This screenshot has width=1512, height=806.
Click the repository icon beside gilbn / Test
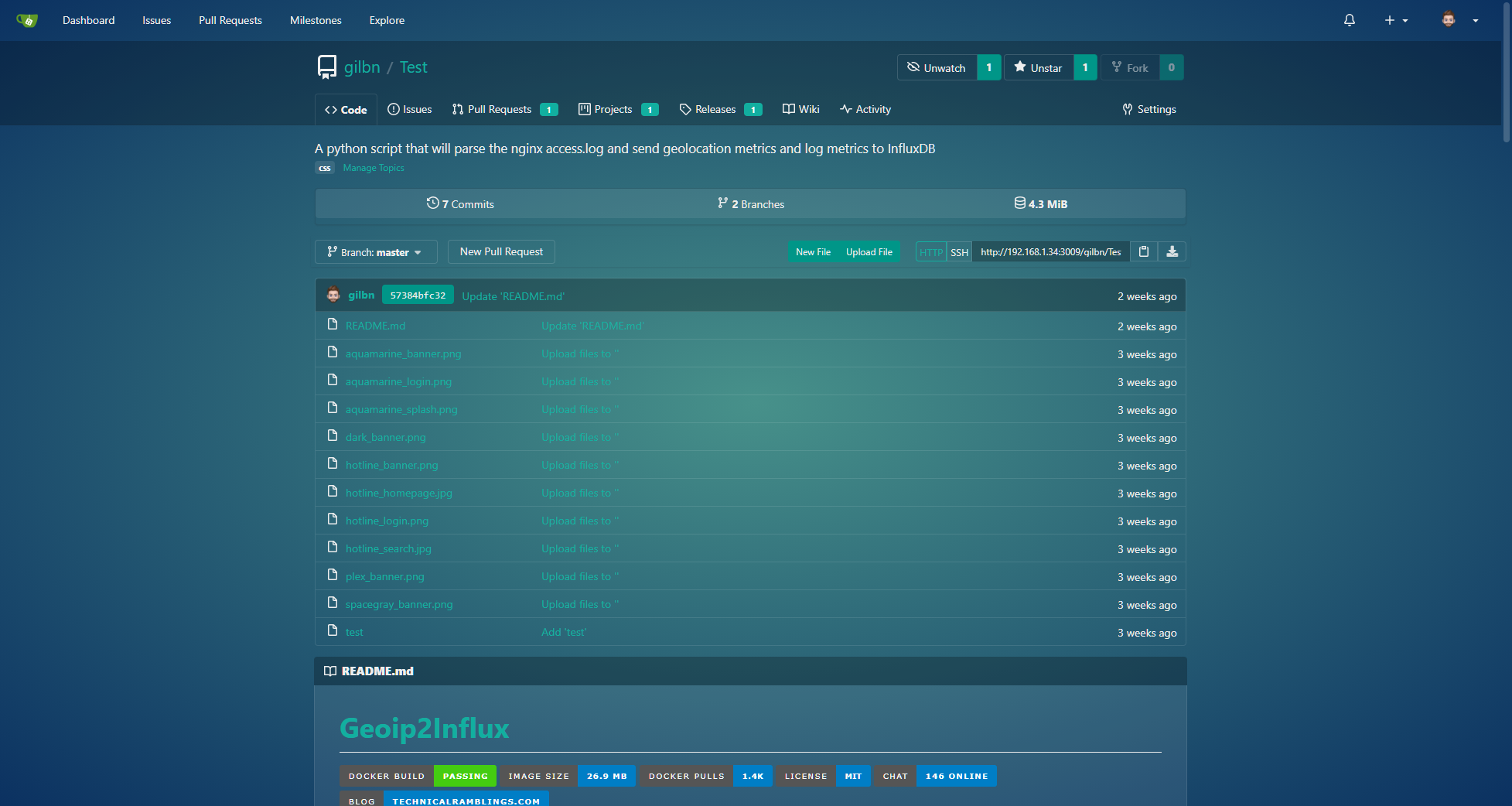click(x=326, y=67)
